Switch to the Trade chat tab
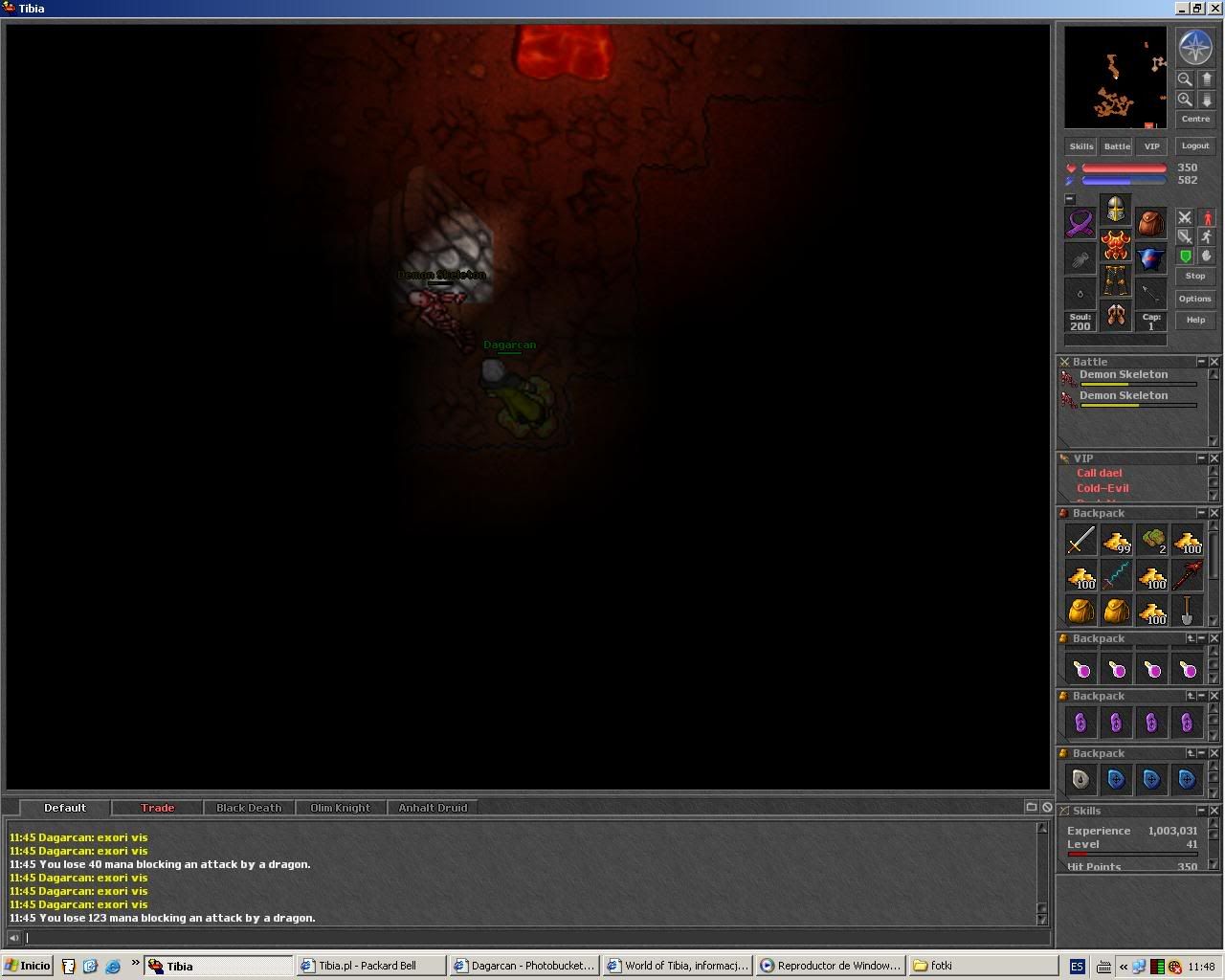This screenshot has height=980, width=1225. coord(157,808)
